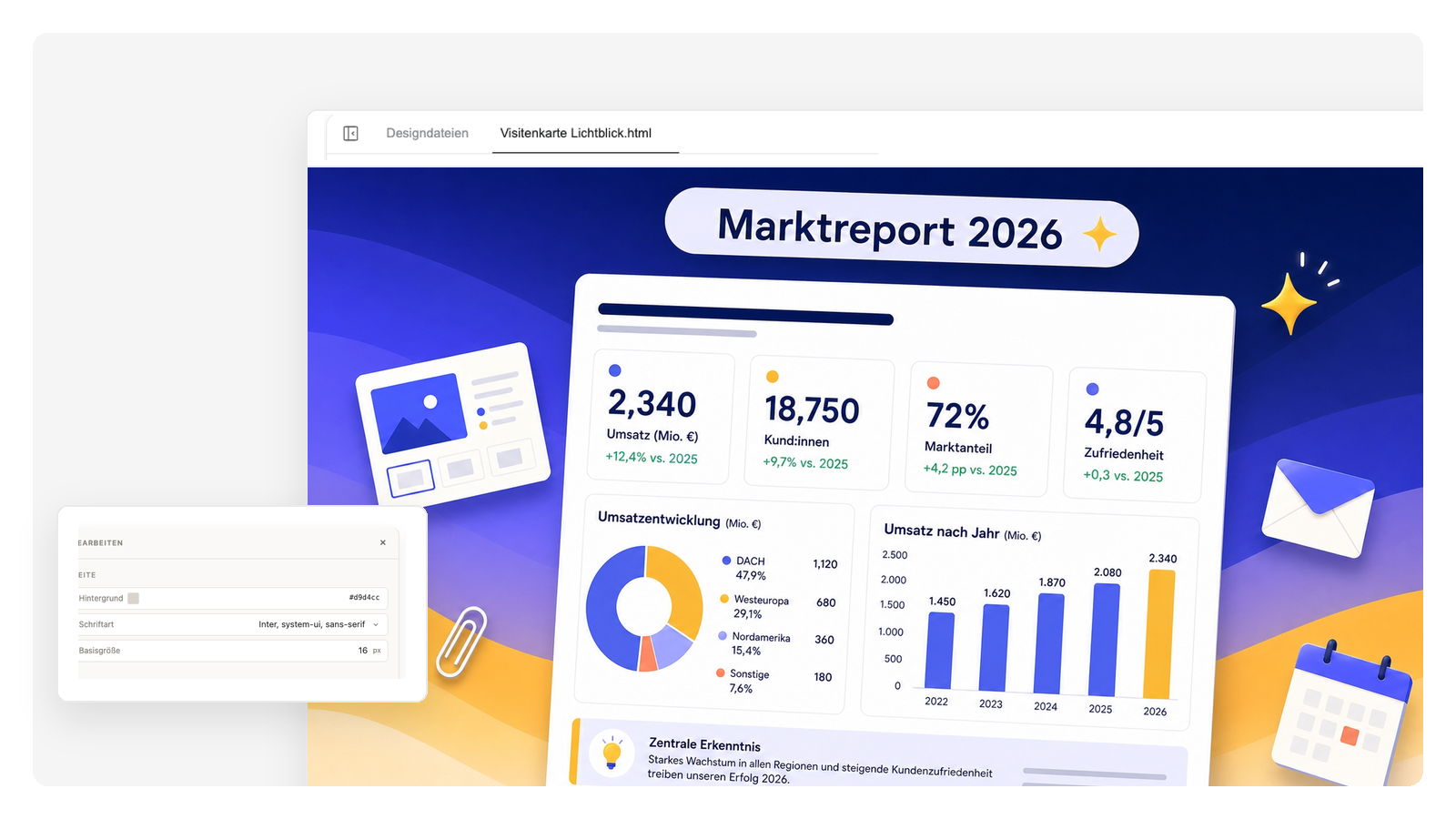Select the 1.870 bar label
The height and width of the screenshot is (819, 1456).
(1052, 582)
